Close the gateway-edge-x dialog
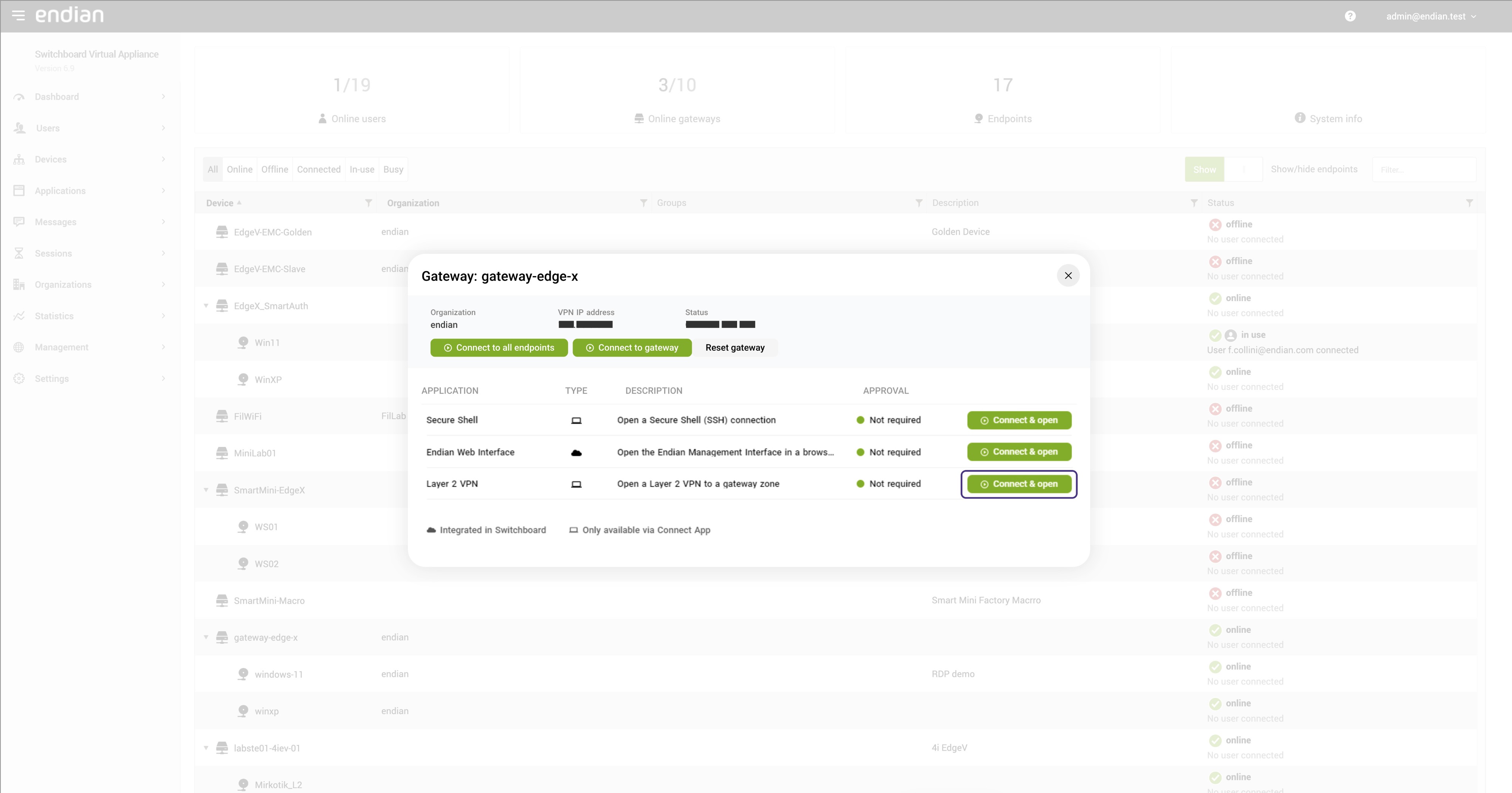 (1068, 276)
